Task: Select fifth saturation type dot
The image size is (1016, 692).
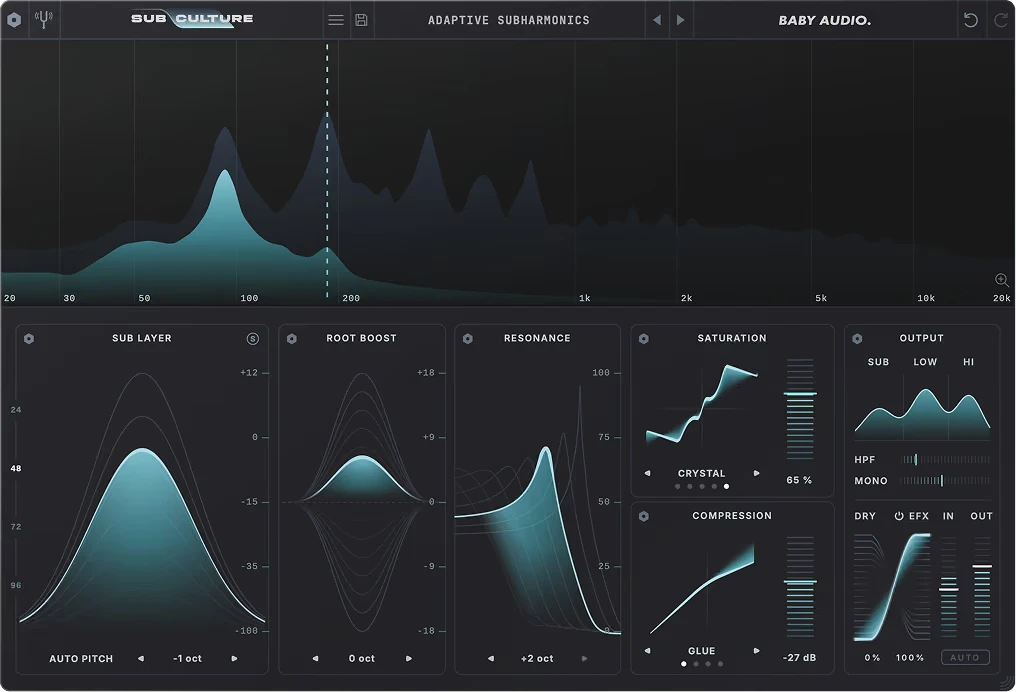Action: click(x=726, y=486)
